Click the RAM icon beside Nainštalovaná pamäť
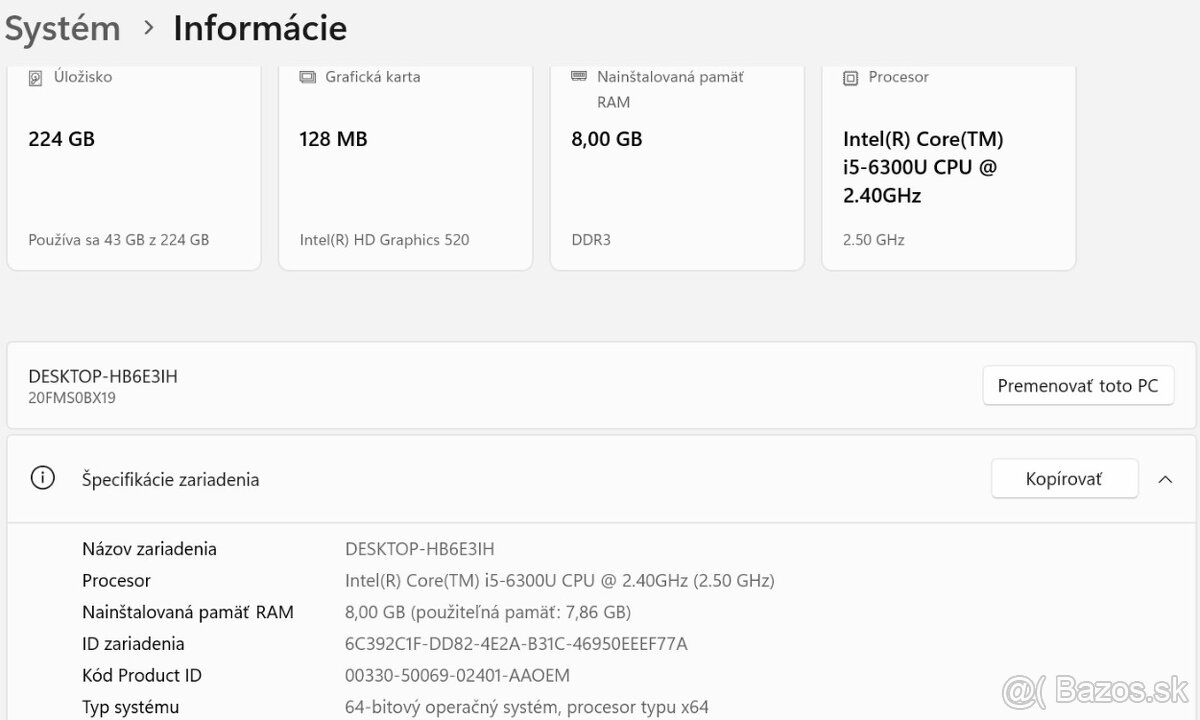 pyautogui.click(x=579, y=76)
